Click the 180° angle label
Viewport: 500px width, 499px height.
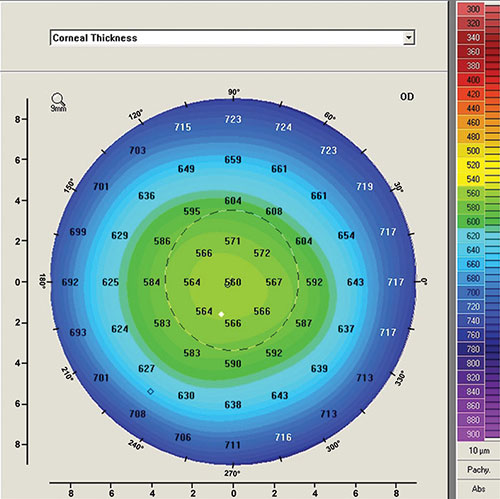tap(42, 281)
